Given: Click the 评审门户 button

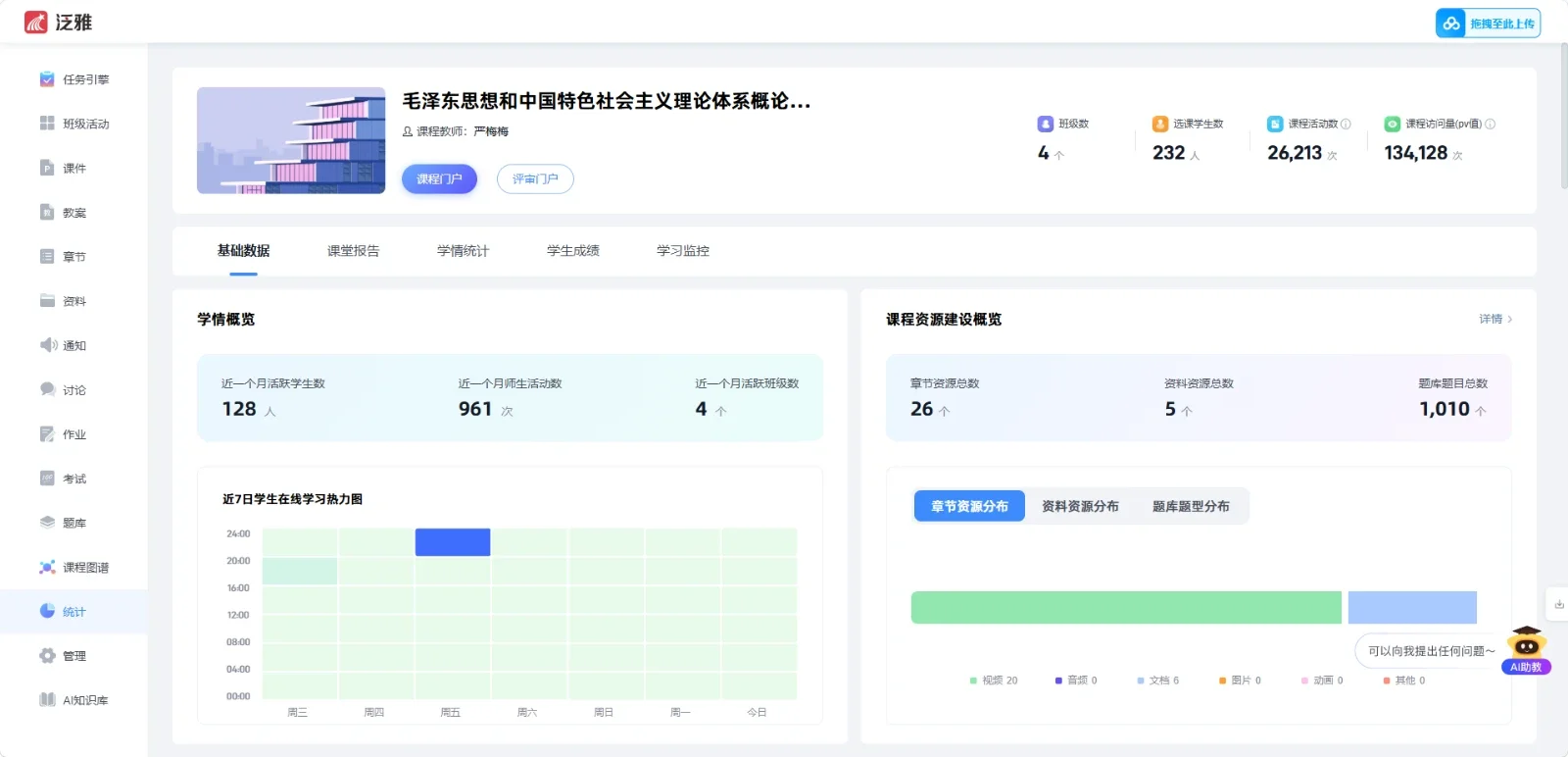Looking at the screenshot, I should (x=535, y=178).
